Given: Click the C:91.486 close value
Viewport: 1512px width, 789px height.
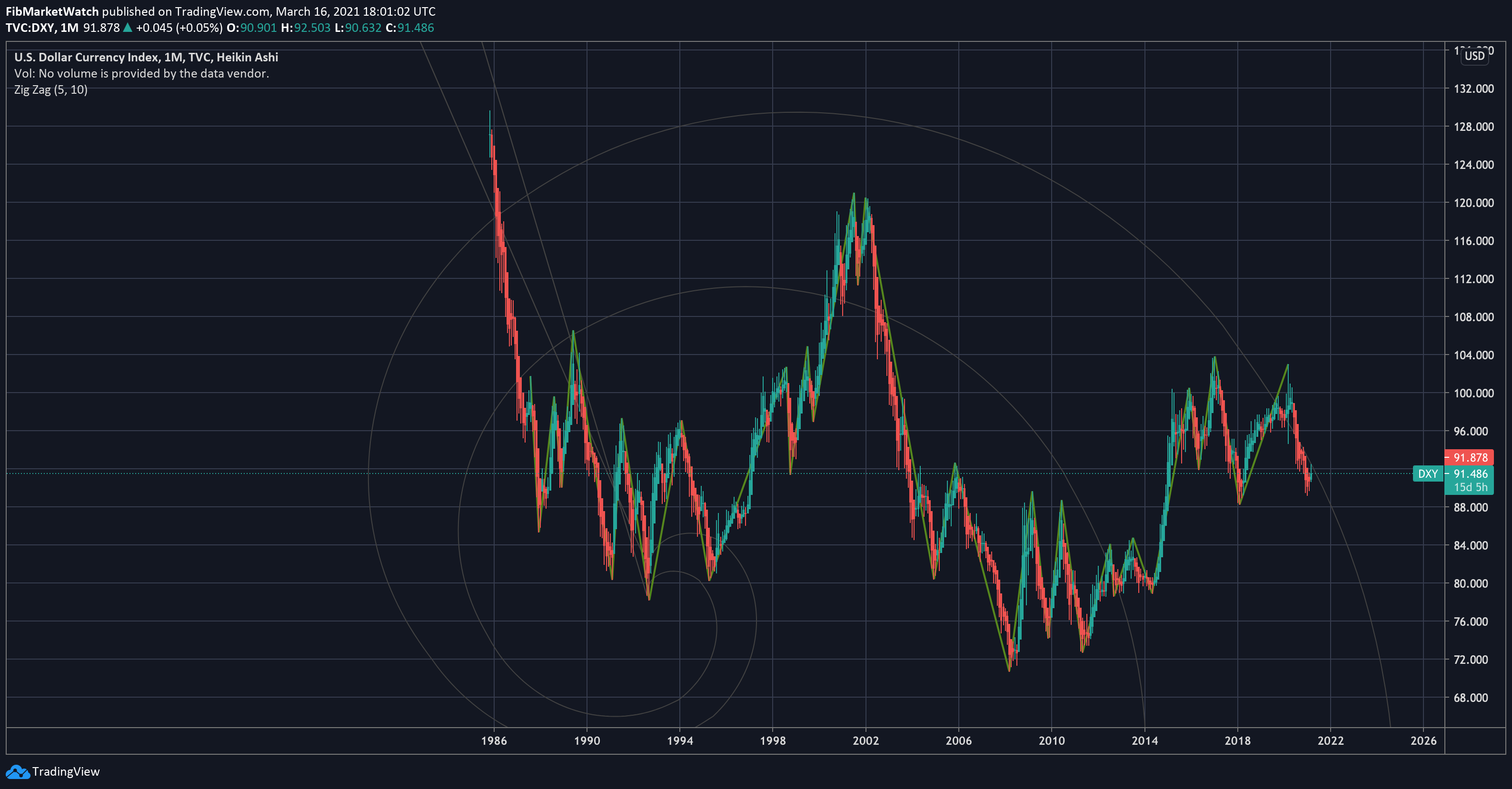Looking at the screenshot, I should click(410, 28).
